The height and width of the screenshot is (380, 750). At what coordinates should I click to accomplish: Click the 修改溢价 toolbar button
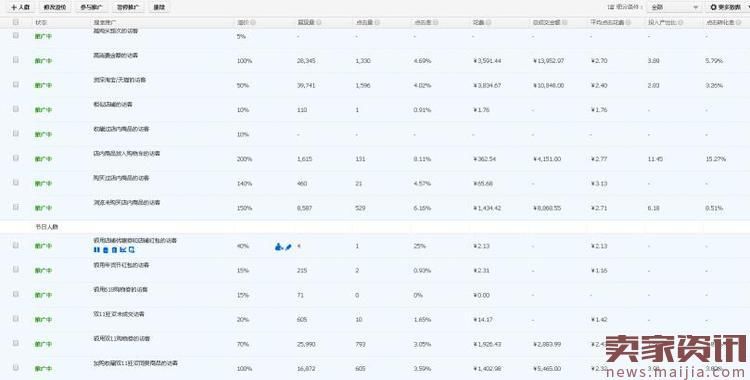click(55, 8)
